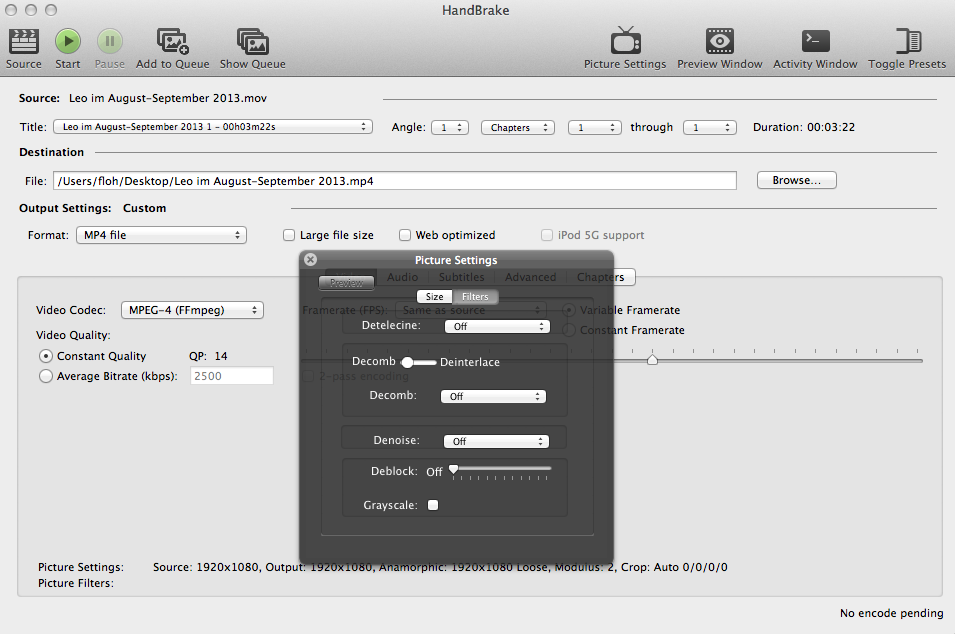Image resolution: width=955 pixels, height=634 pixels.
Task: Enable the Grayscale checkbox
Action: [433, 505]
